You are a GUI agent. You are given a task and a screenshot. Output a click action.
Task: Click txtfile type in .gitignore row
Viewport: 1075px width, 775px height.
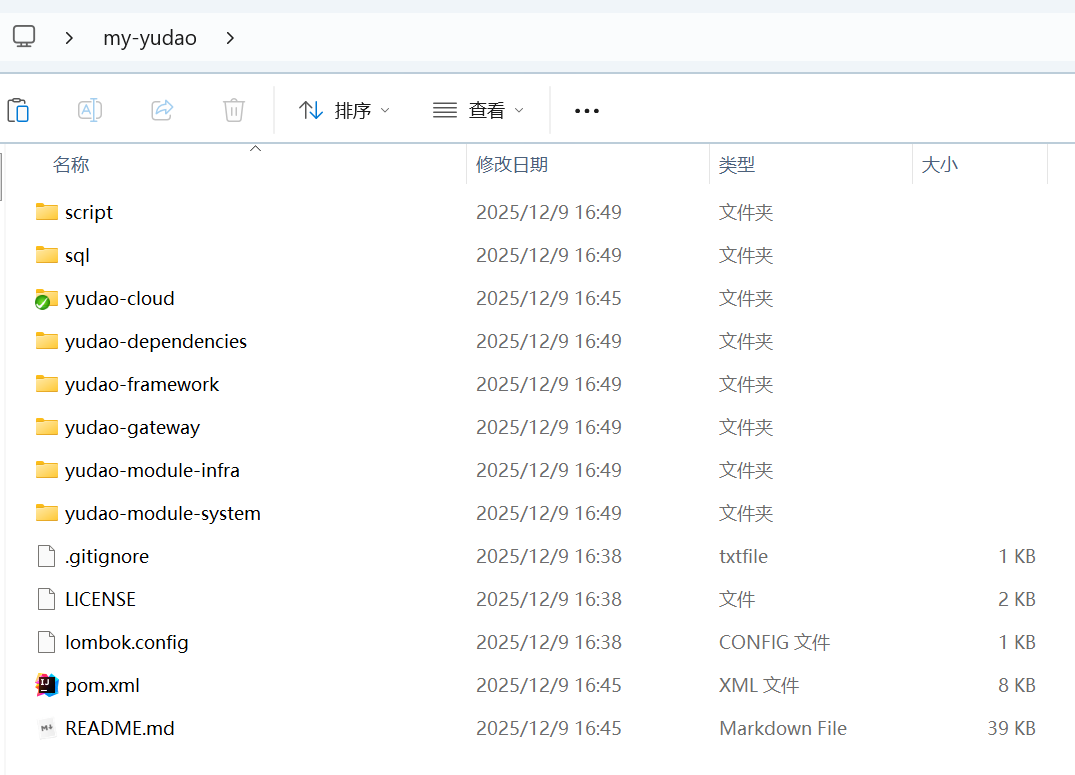pos(743,556)
